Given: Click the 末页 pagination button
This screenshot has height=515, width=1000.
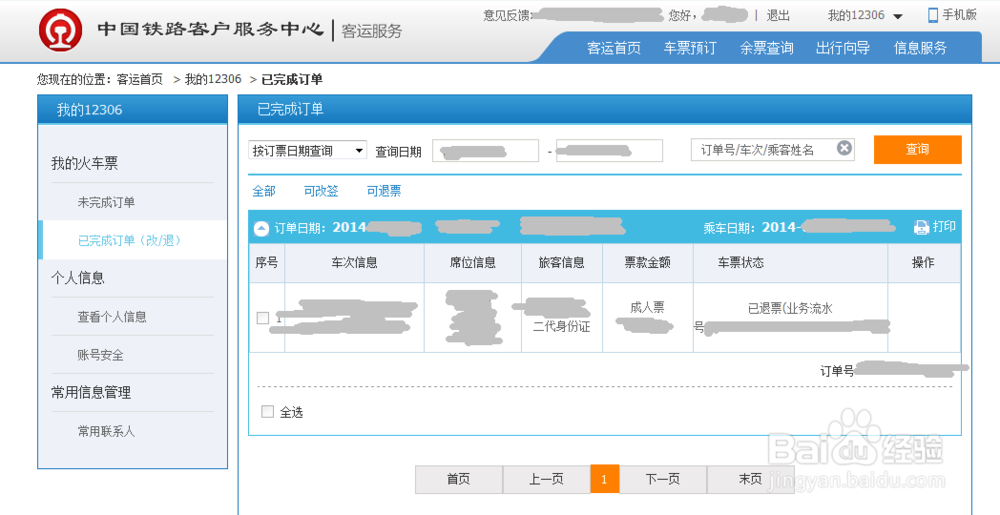Looking at the screenshot, I should coord(751,479).
